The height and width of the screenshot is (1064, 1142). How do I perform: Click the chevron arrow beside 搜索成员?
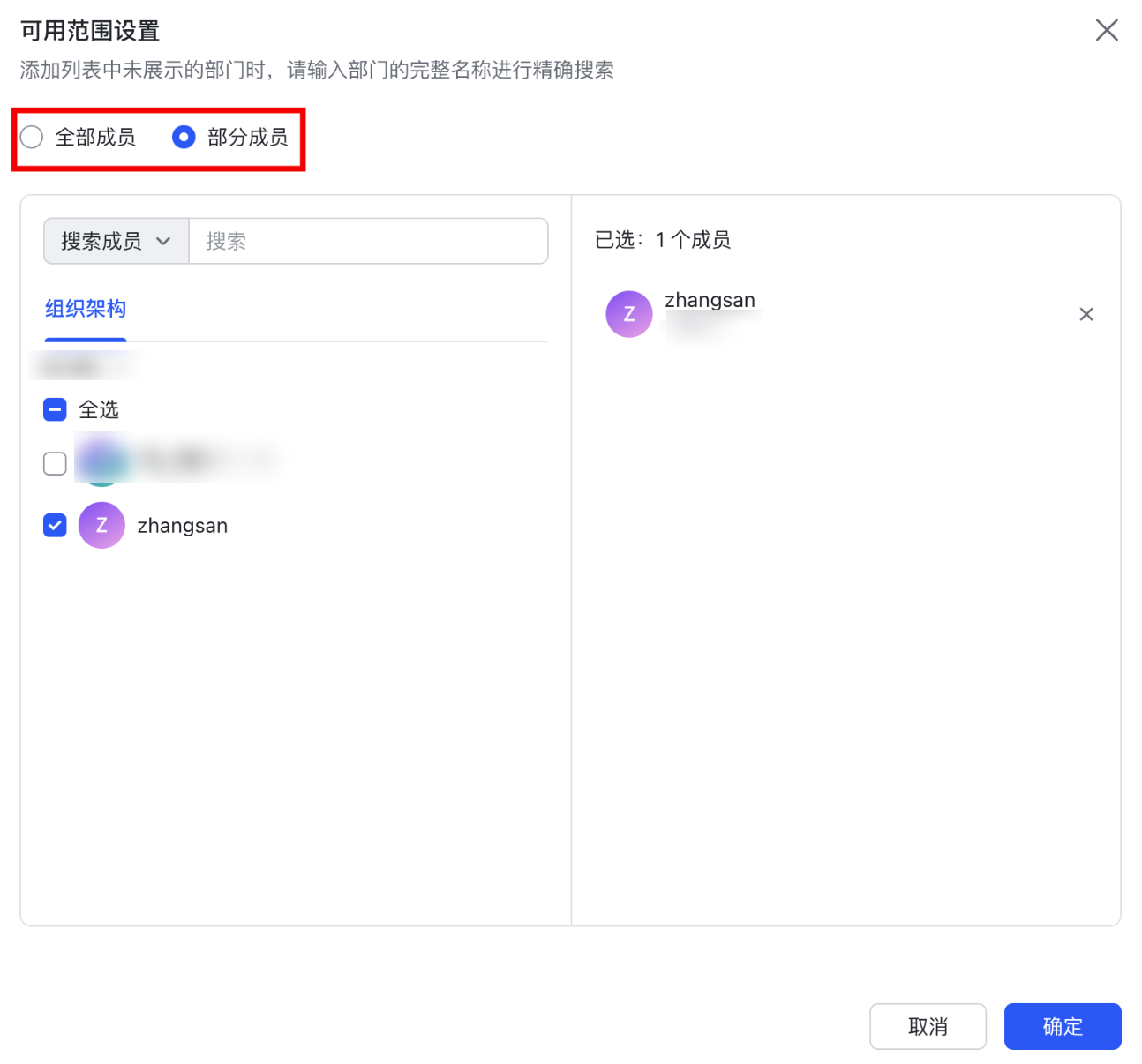tap(163, 241)
